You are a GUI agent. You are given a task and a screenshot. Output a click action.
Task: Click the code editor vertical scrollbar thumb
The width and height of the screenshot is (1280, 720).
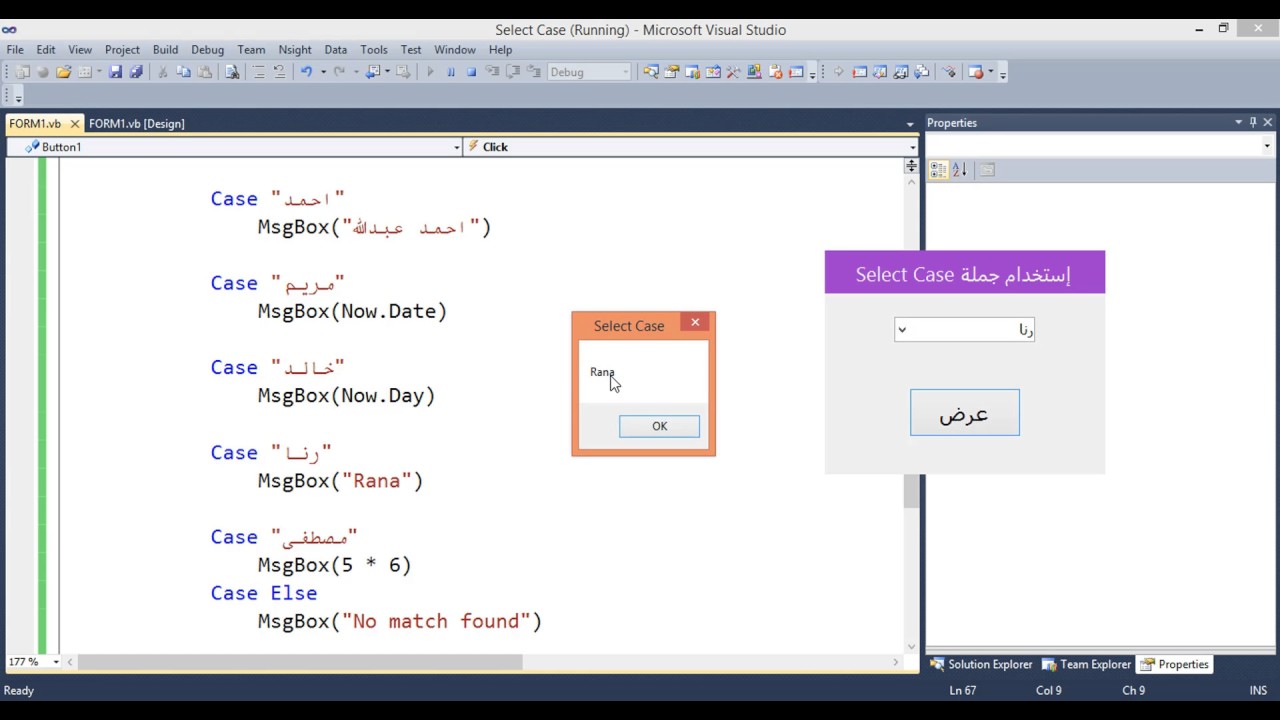(x=911, y=492)
